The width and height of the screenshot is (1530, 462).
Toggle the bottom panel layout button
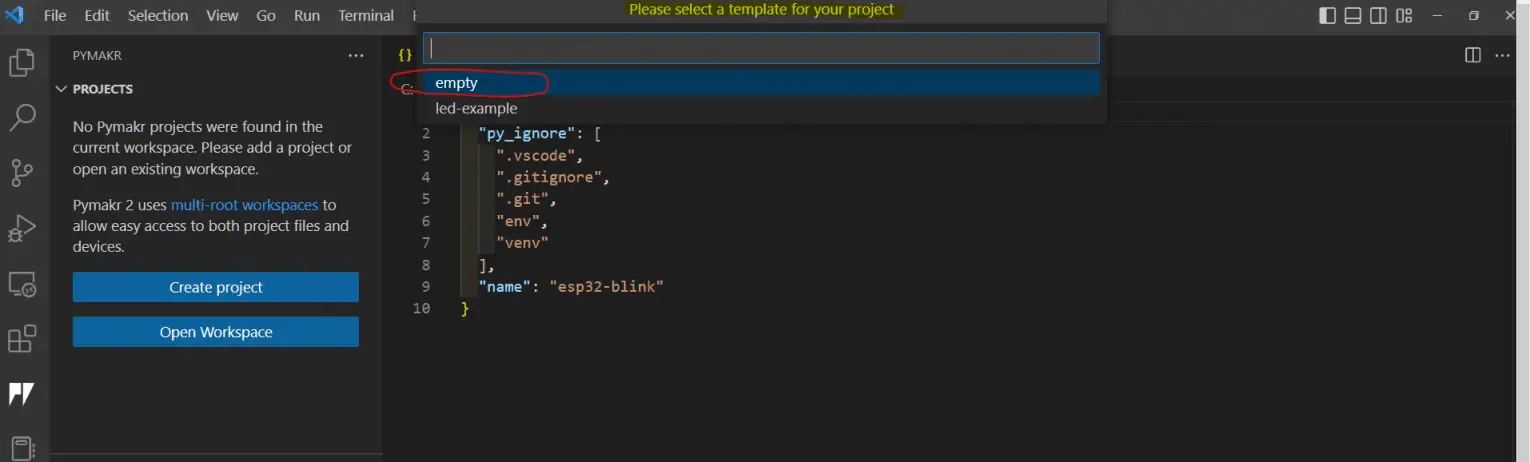tap(1353, 16)
